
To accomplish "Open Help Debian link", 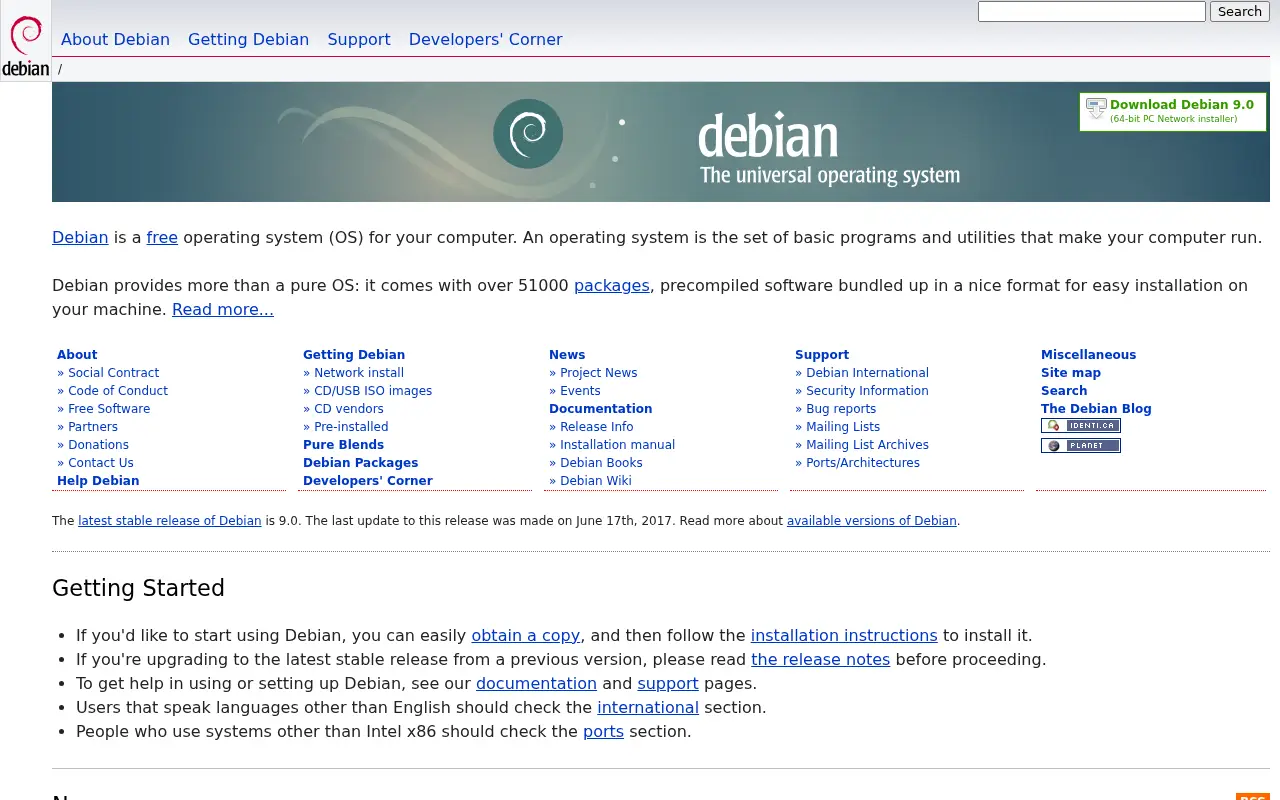I will (x=98, y=481).
